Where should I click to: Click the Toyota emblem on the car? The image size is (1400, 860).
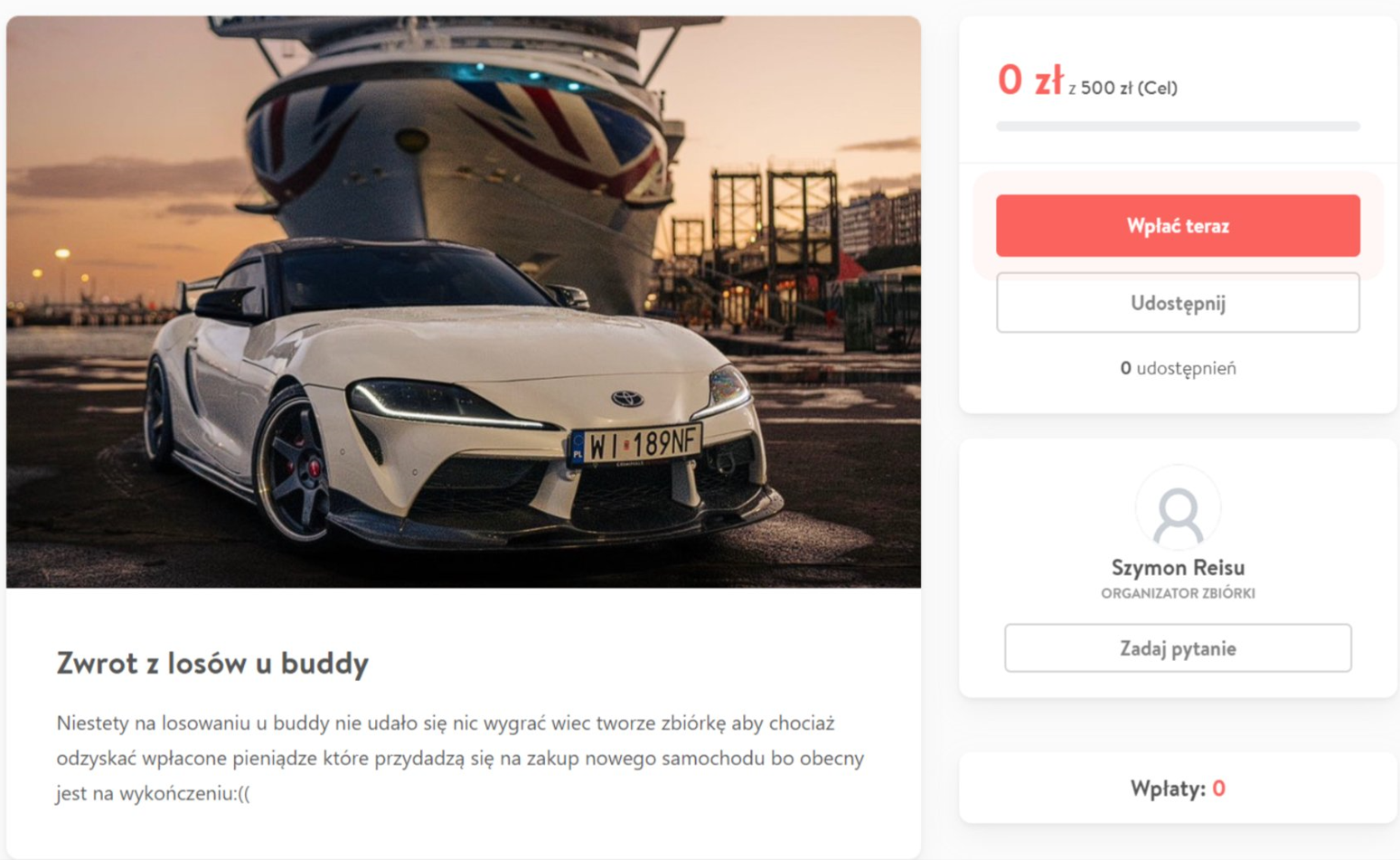(626, 399)
